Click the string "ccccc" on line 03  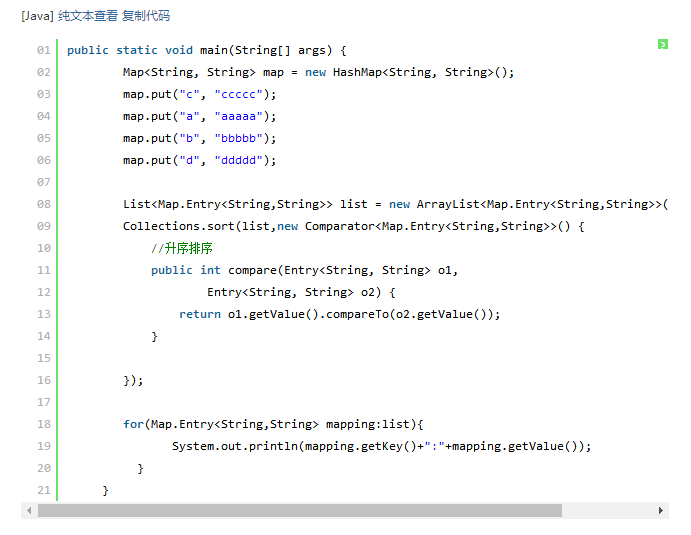pos(238,94)
